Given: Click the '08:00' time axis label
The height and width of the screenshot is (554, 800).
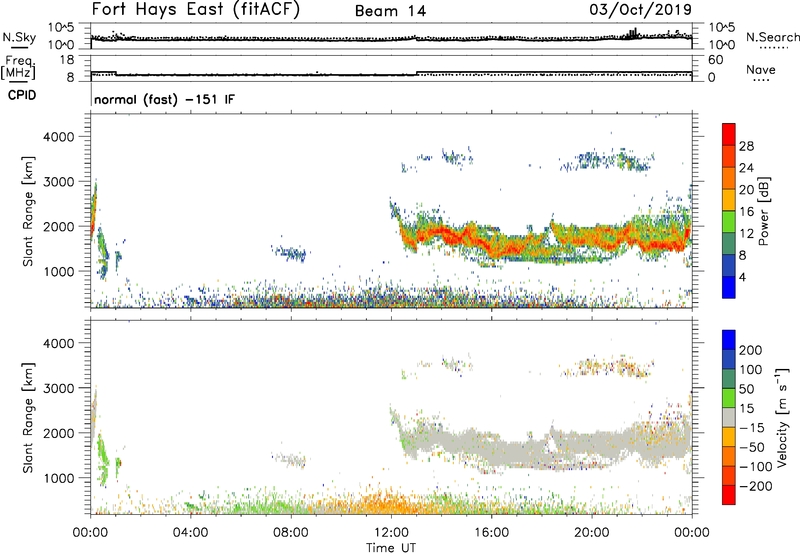Looking at the screenshot, I should point(291,533).
